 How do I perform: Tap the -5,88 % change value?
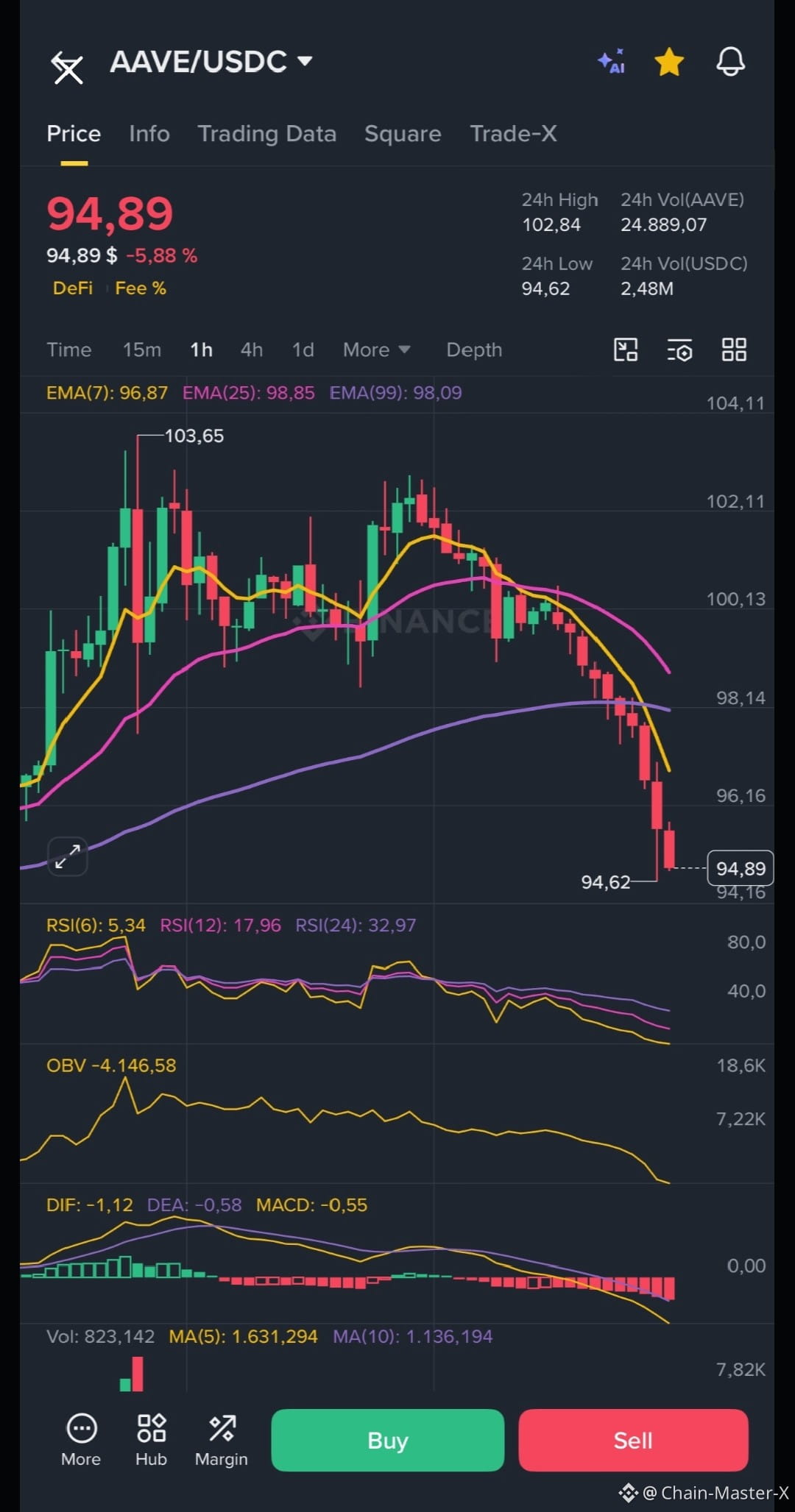[x=162, y=256]
